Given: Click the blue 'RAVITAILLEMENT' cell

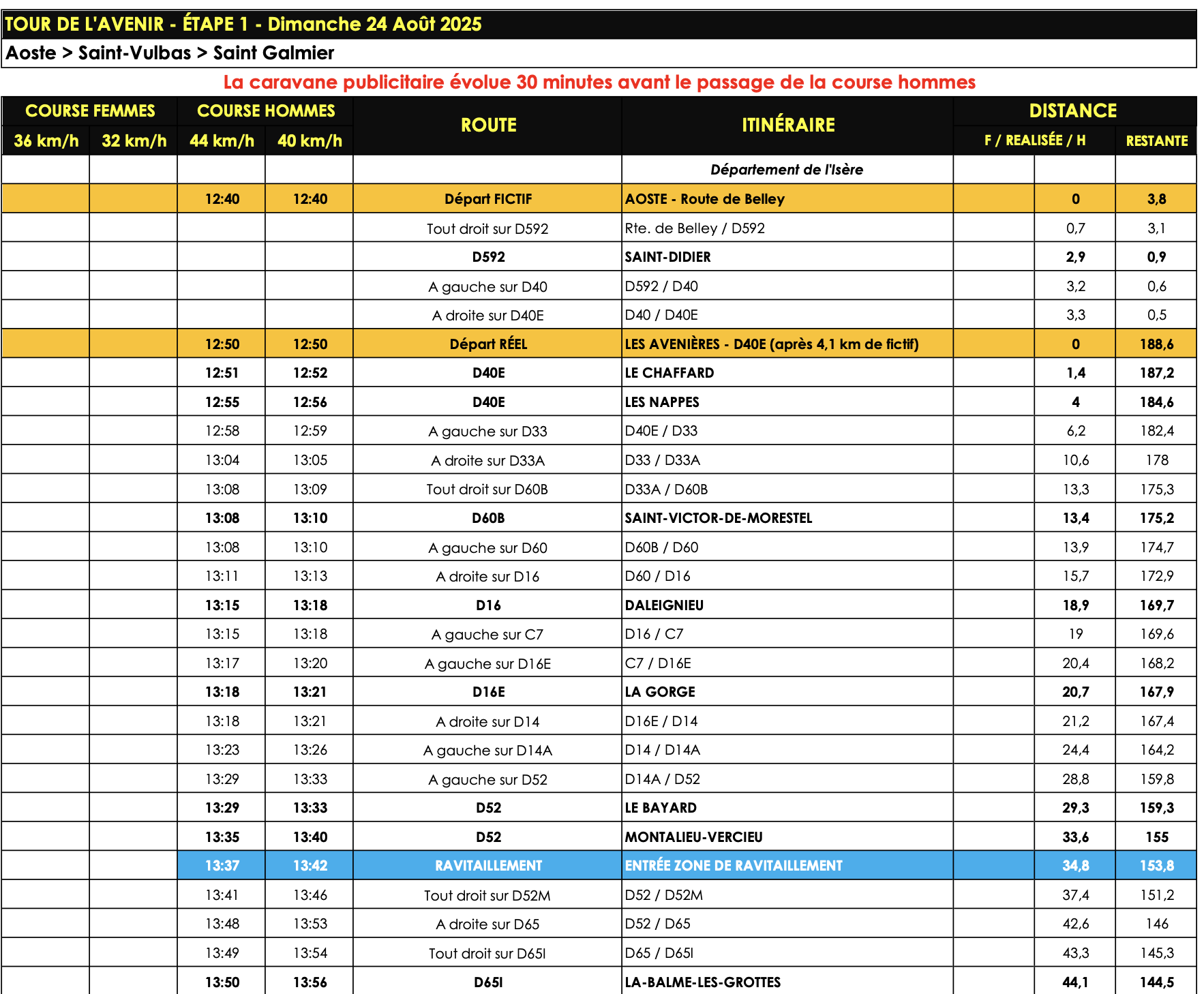Looking at the screenshot, I should tap(488, 866).
